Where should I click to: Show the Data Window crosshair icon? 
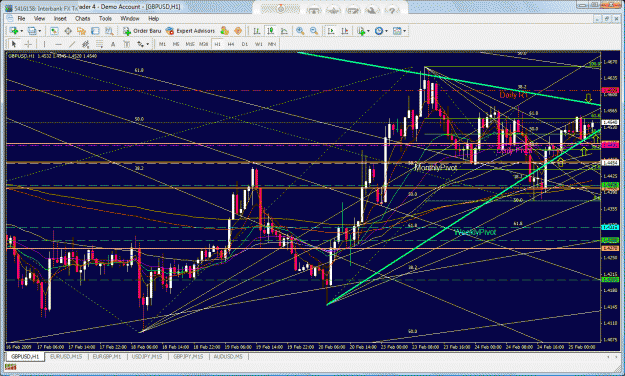(68, 31)
